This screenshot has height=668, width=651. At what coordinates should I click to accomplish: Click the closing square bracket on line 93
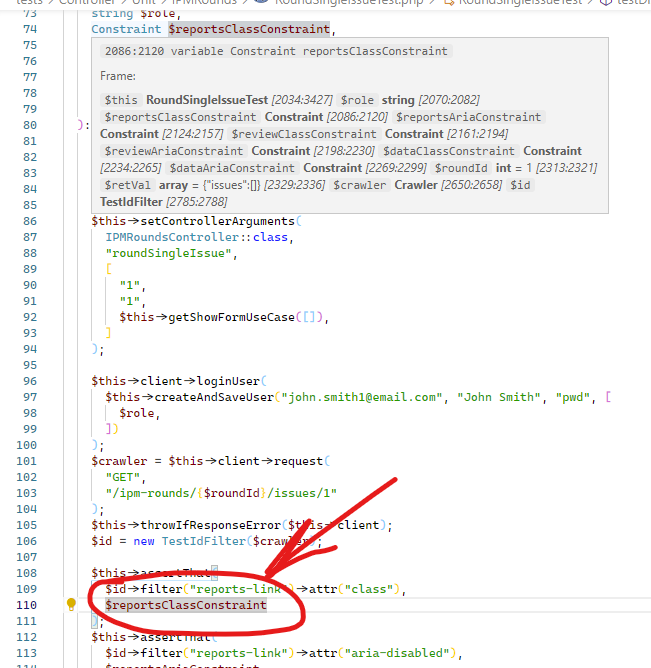pyautogui.click(x=109, y=333)
